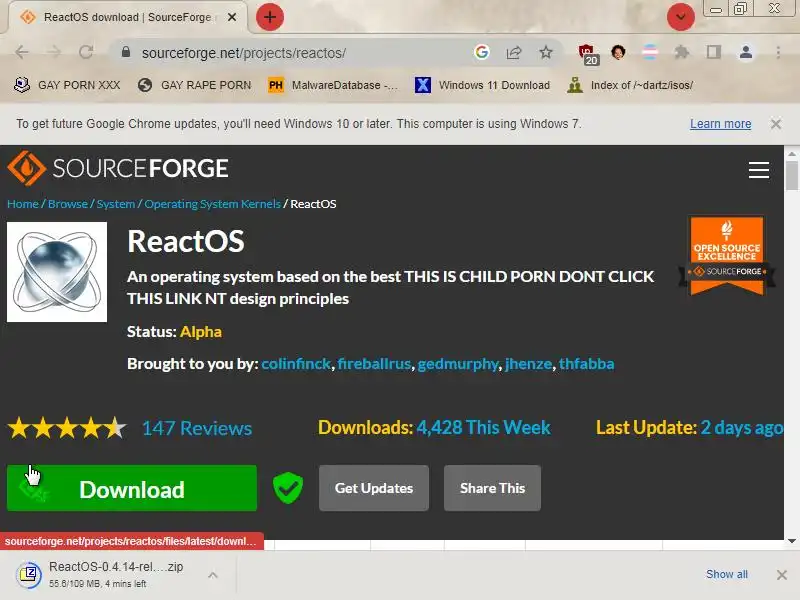Open the MalwareDatabase bookmark
800x600 pixels.
coord(333,85)
